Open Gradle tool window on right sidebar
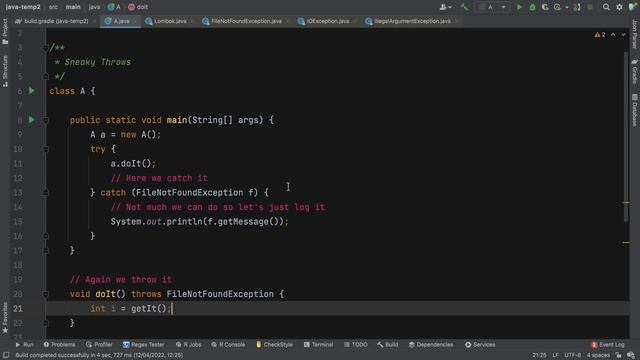This screenshot has height=360, width=640. pyautogui.click(x=635, y=72)
